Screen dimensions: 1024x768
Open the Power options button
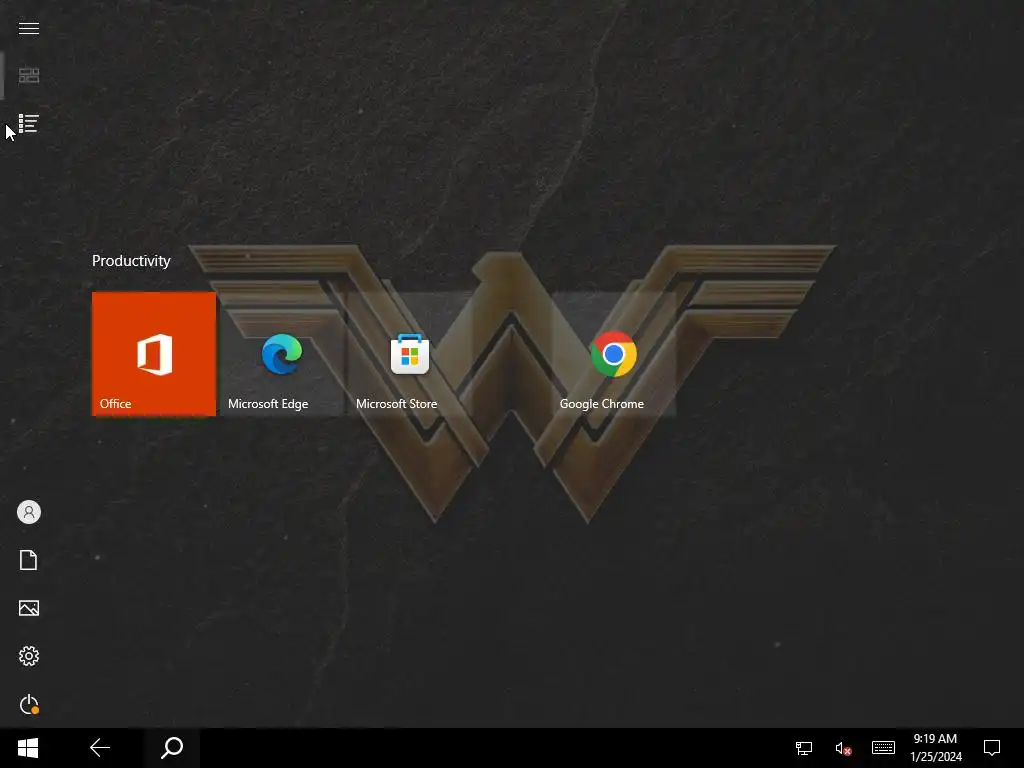click(x=29, y=704)
